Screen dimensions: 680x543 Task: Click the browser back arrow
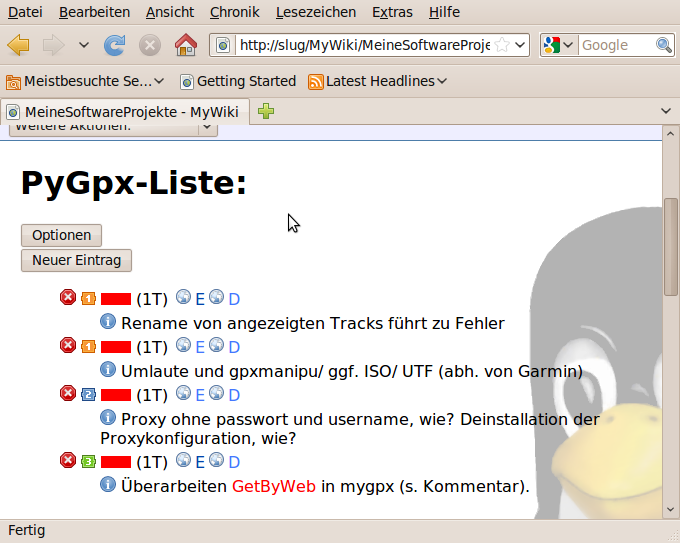(x=19, y=45)
